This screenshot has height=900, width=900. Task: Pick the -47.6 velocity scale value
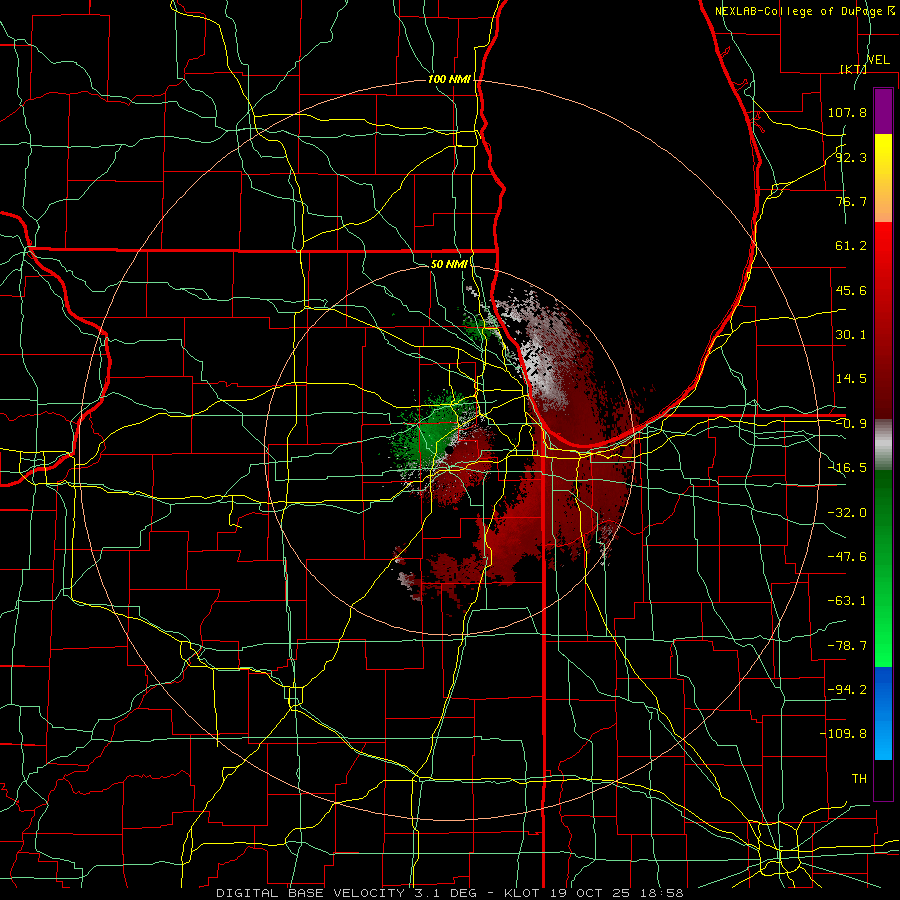pos(847,557)
